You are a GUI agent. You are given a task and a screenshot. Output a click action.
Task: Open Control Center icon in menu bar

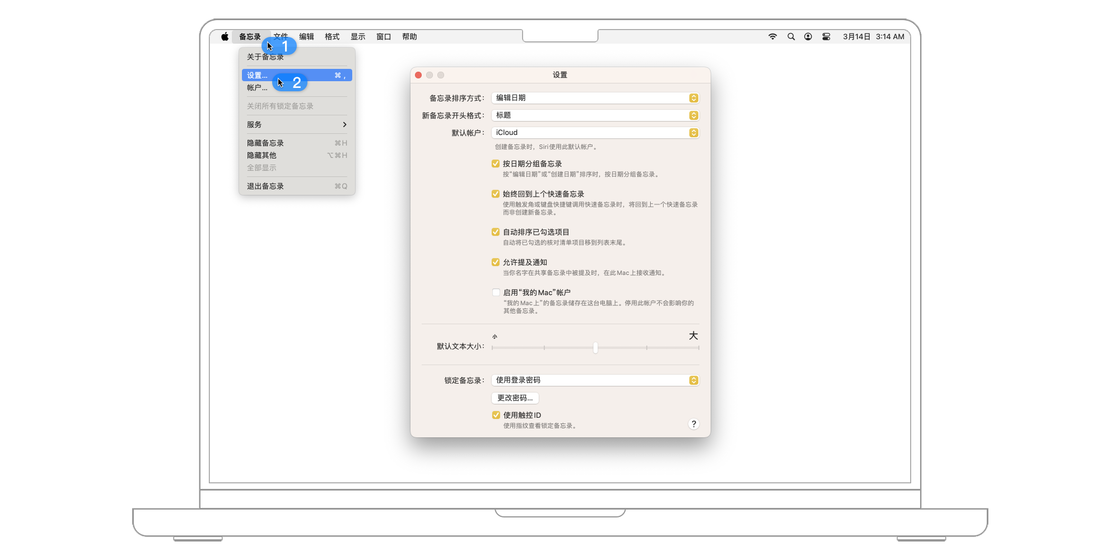(826, 37)
